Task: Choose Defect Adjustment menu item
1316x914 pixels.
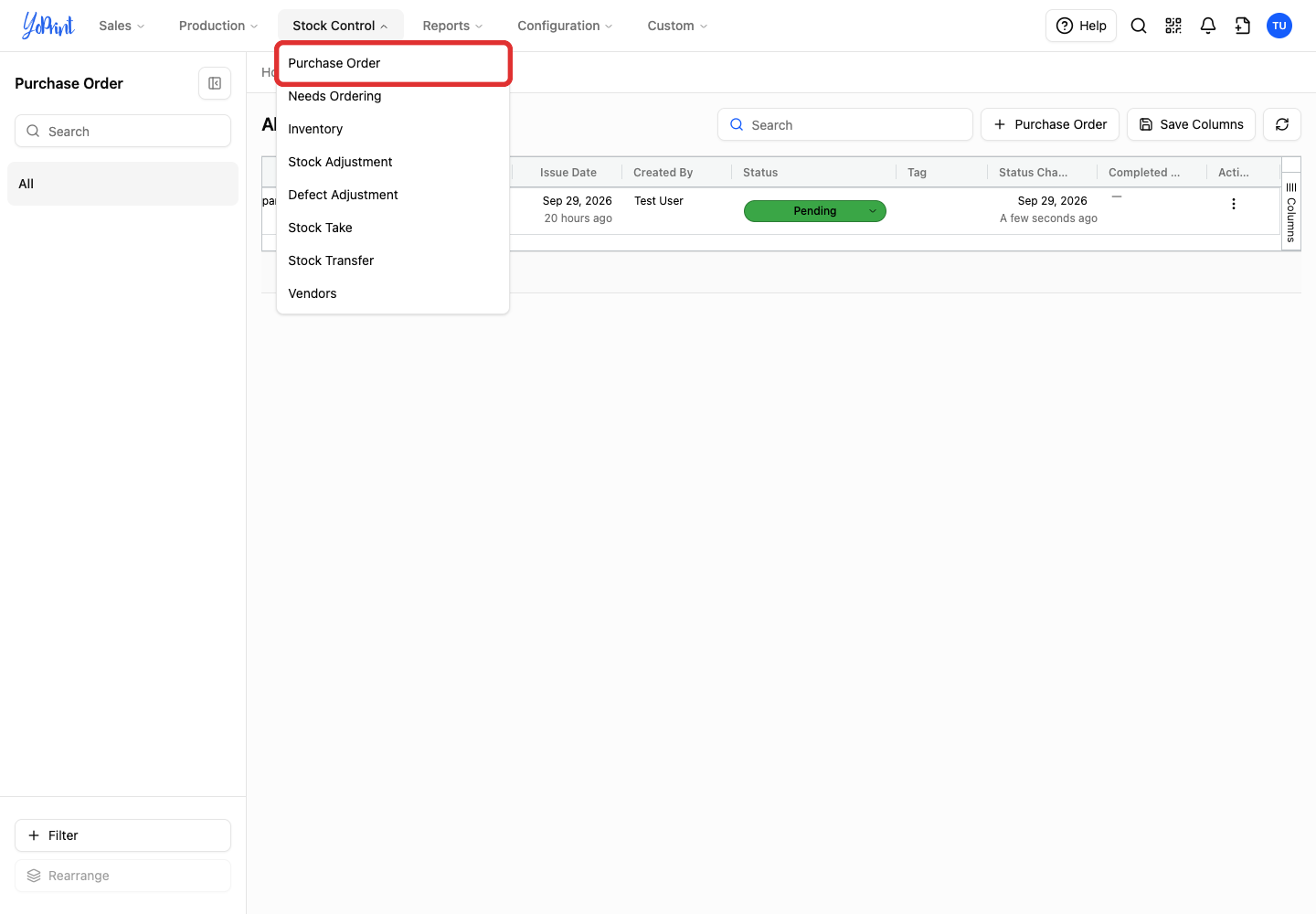Action: tap(393, 195)
